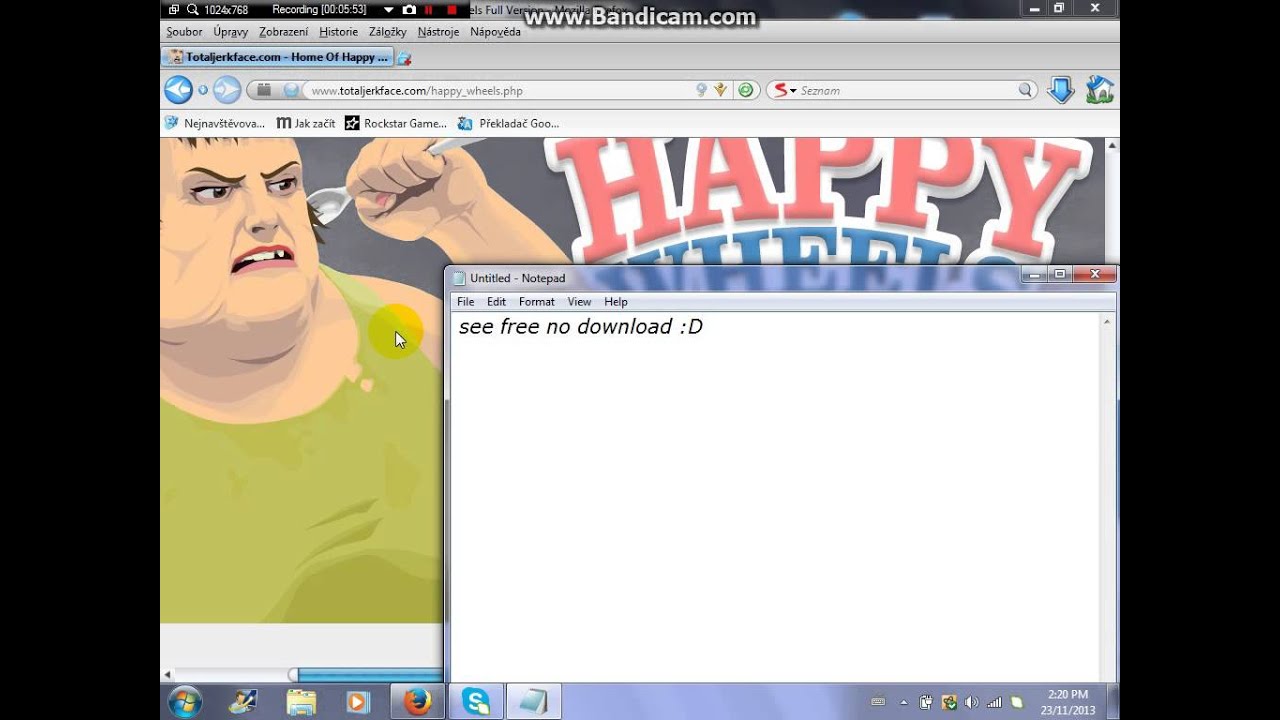Open the Nástroje menu in Firefox

[439, 32]
